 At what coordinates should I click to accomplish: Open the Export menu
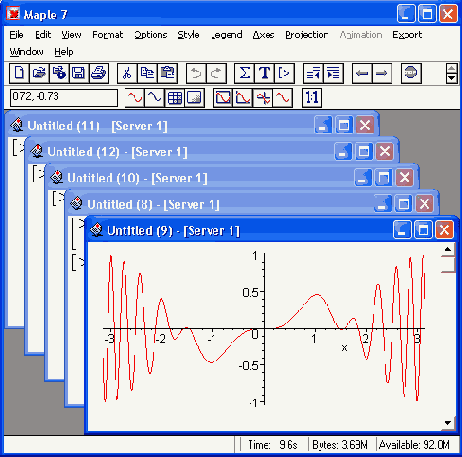[x=407, y=35]
